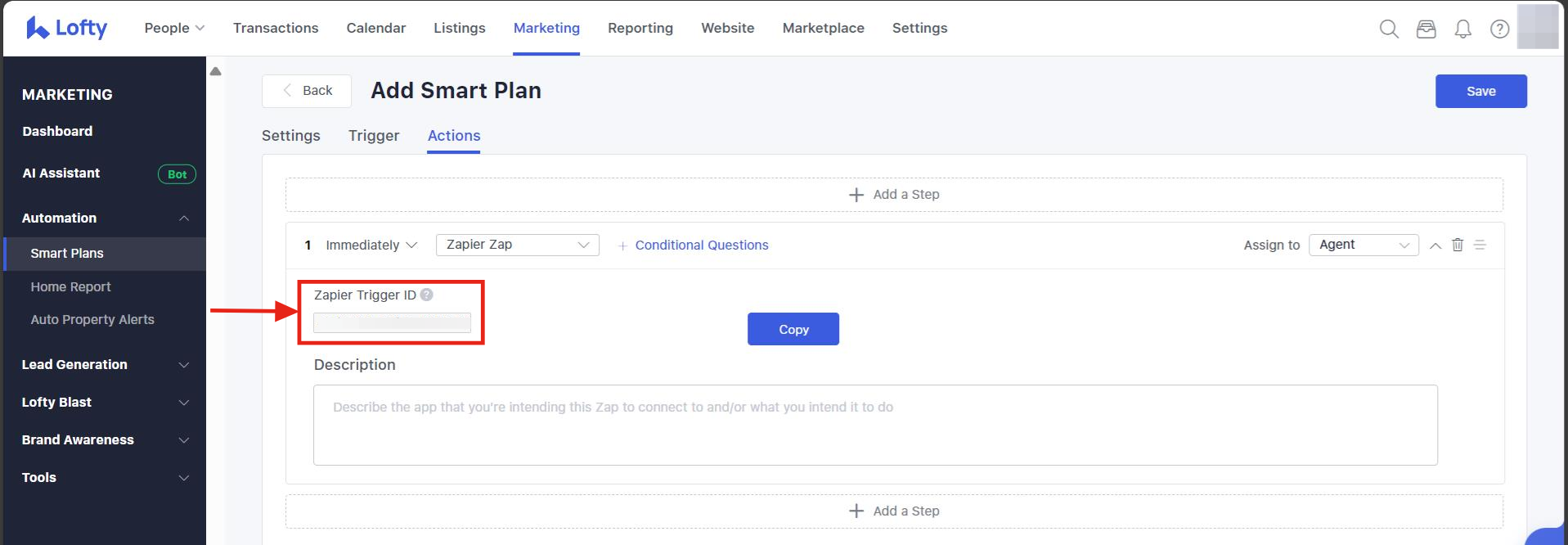Open the Assign to Agent dropdown

[1363, 245]
